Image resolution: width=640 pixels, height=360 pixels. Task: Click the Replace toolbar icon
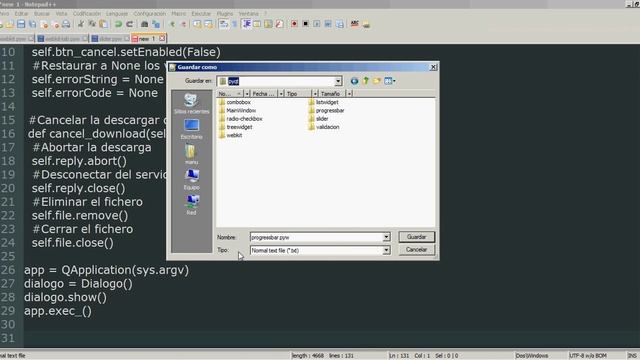pyautogui.click(x=156, y=24)
